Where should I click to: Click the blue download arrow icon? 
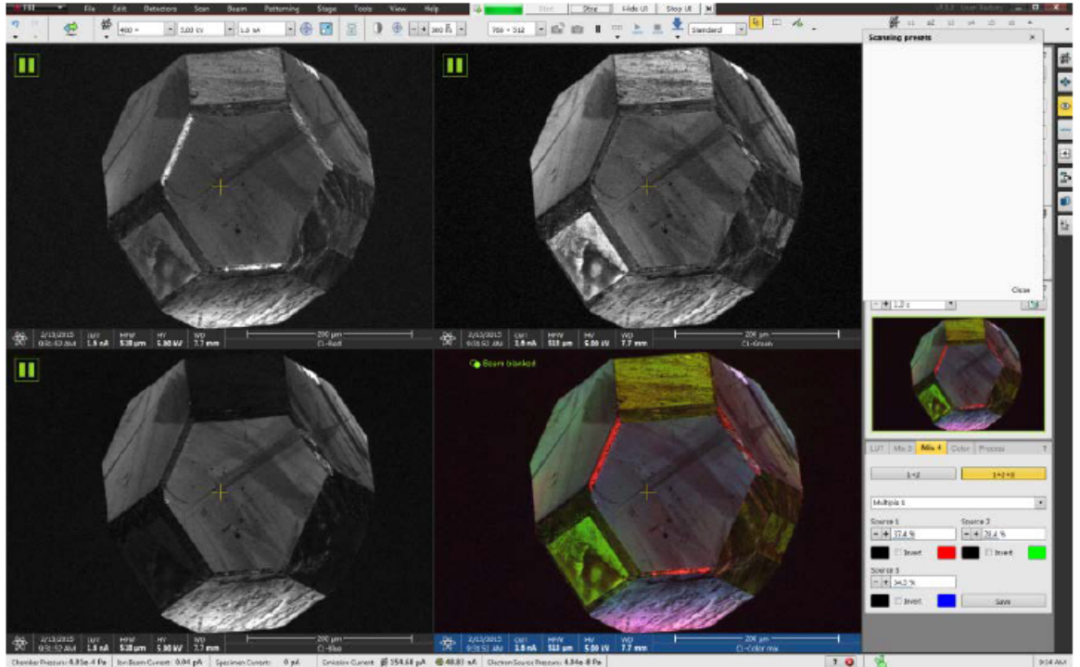click(677, 25)
